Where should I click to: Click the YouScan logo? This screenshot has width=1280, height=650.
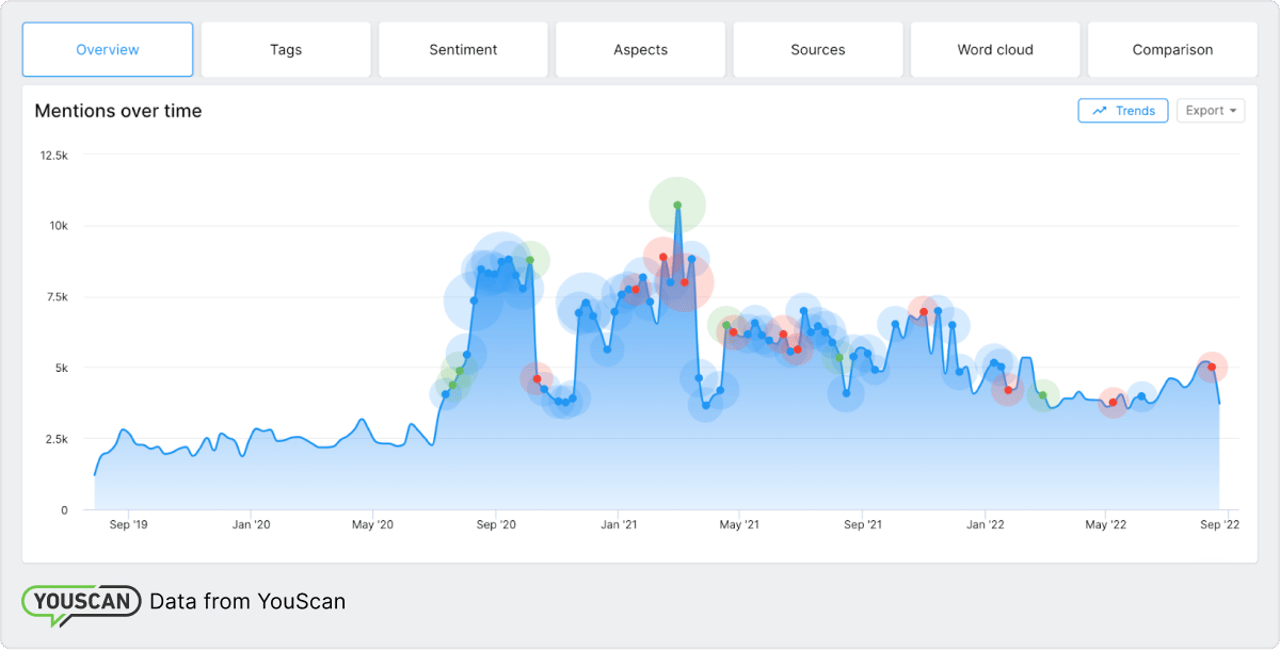(x=81, y=602)
